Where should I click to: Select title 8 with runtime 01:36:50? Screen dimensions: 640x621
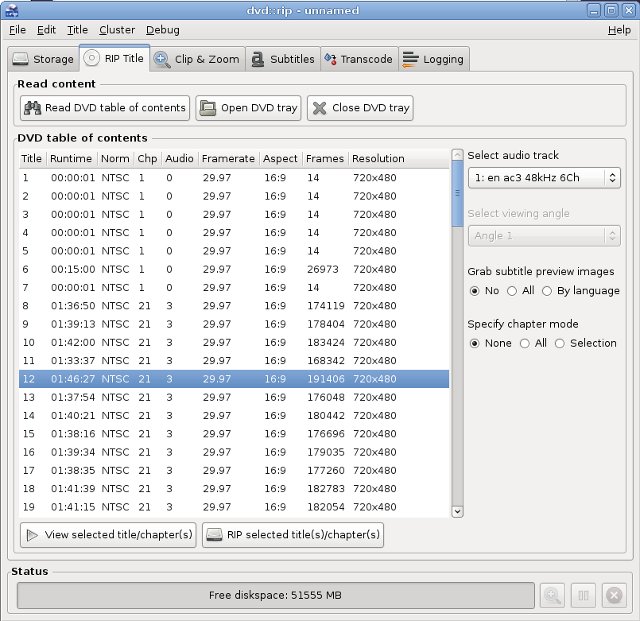[234, 306]
